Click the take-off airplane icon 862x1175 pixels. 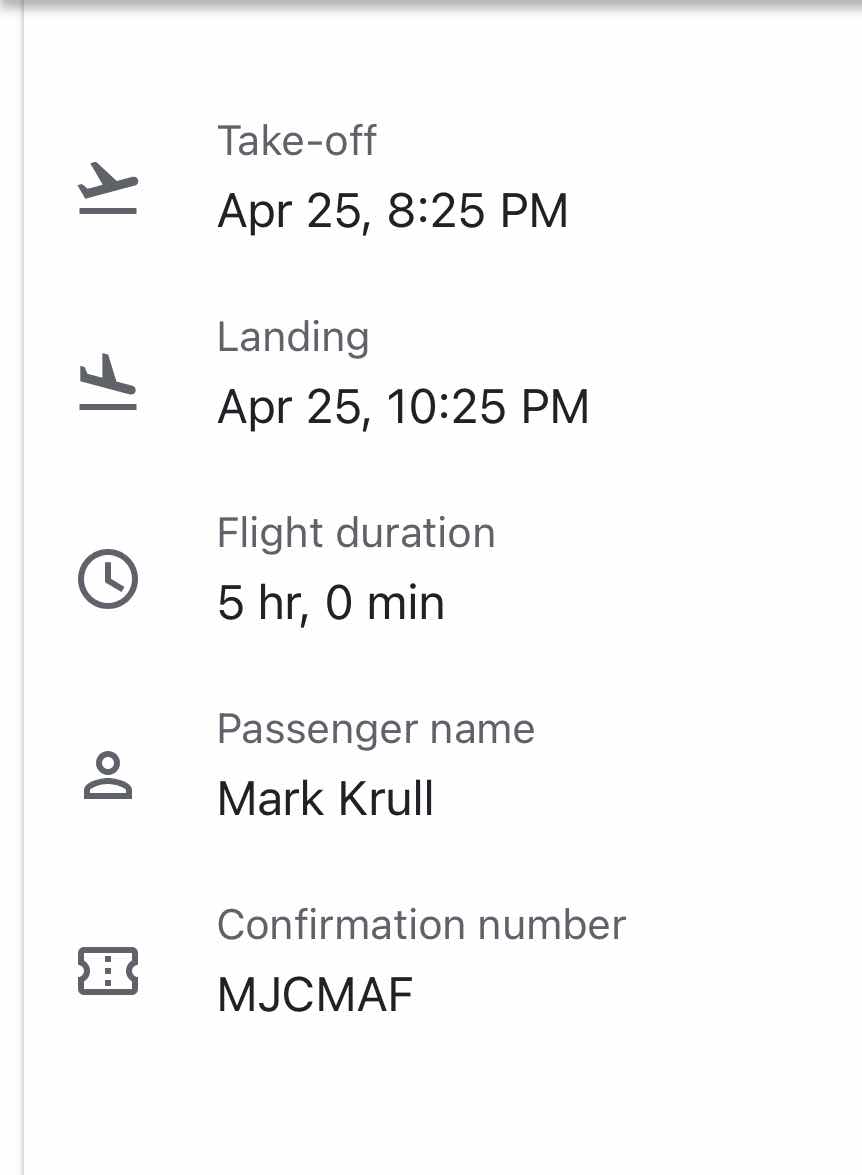point(108,188)
